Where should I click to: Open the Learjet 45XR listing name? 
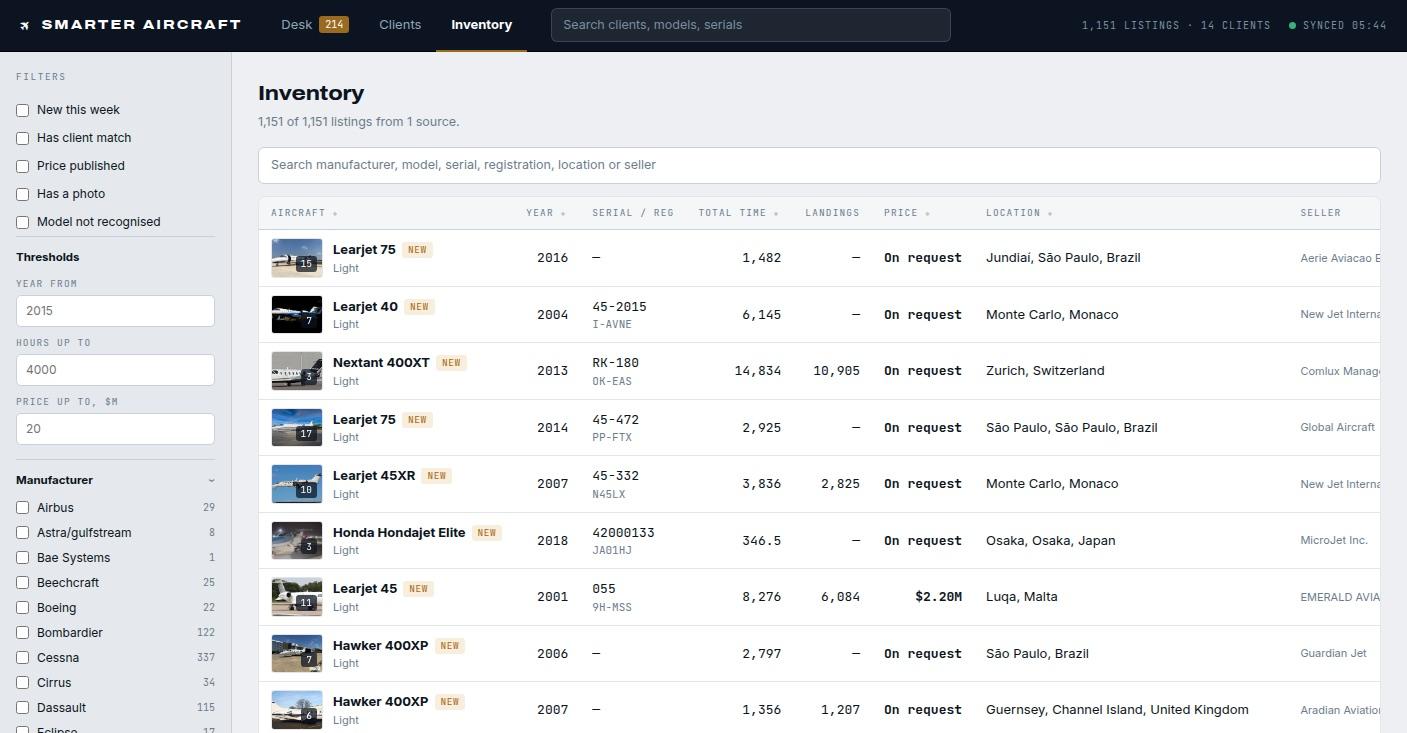(374, 476)
